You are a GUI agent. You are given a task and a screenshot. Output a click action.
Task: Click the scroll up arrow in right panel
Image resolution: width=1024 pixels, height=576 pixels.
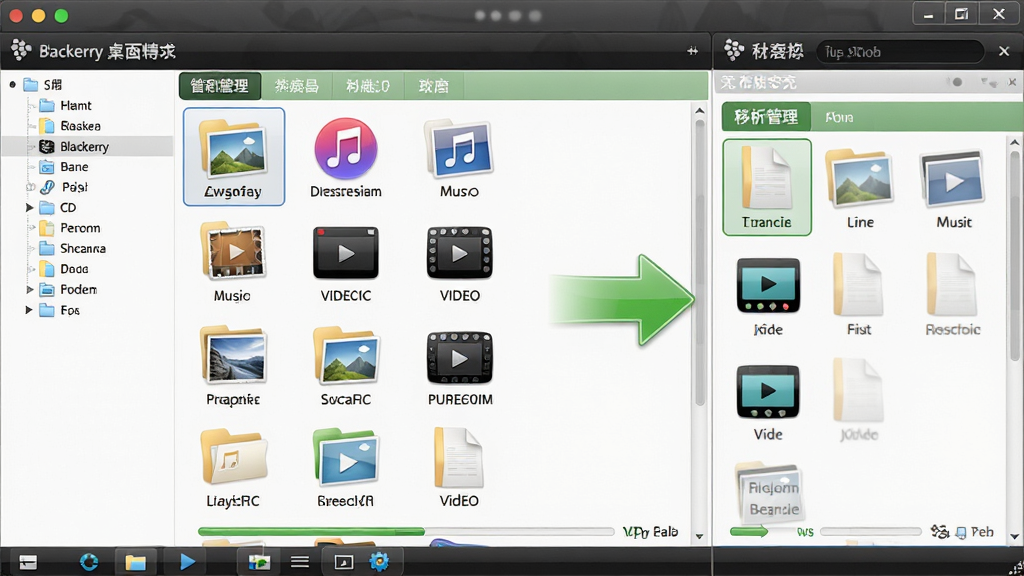1014,142
